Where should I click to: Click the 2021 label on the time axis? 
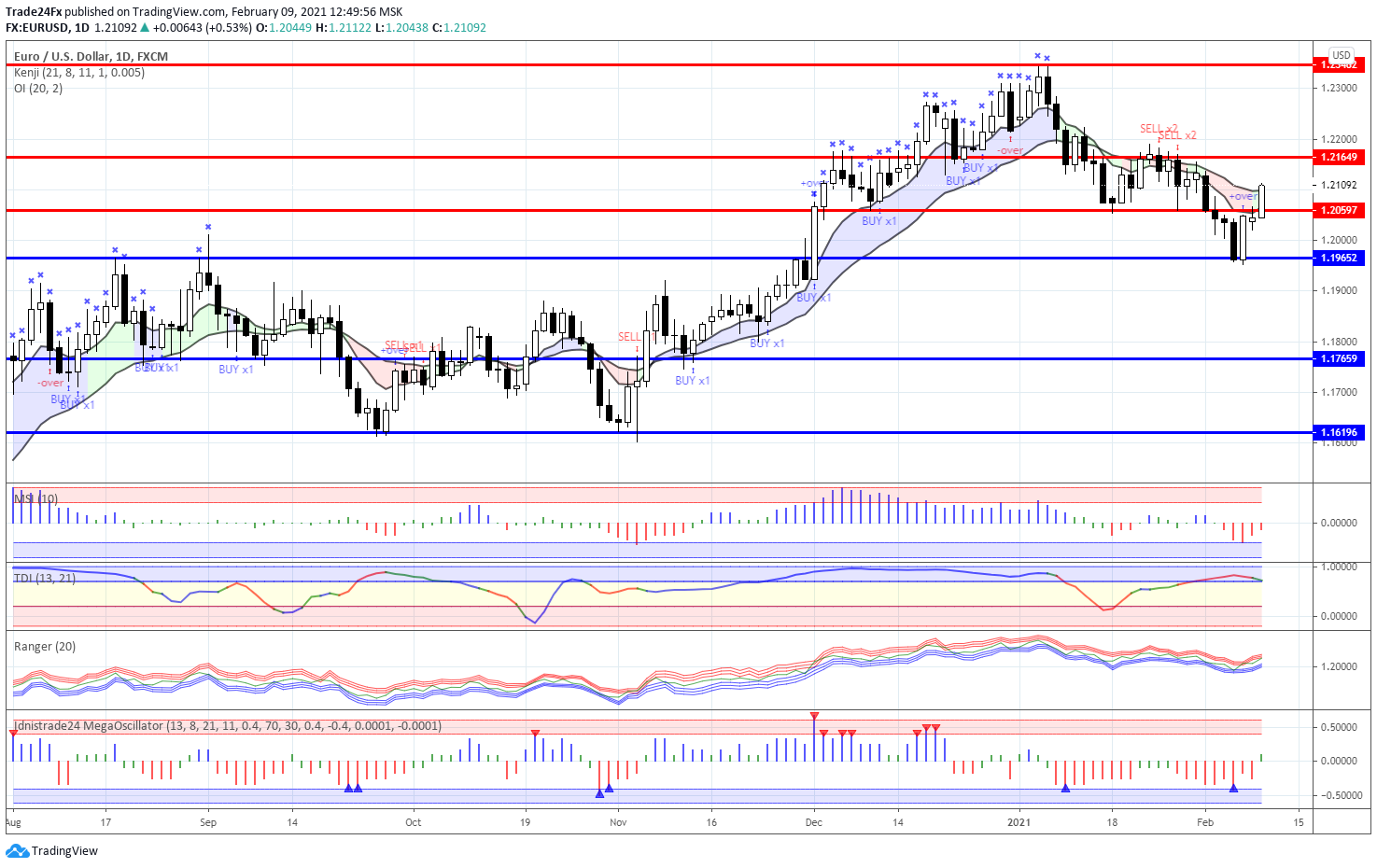[x=1019, y=822]
